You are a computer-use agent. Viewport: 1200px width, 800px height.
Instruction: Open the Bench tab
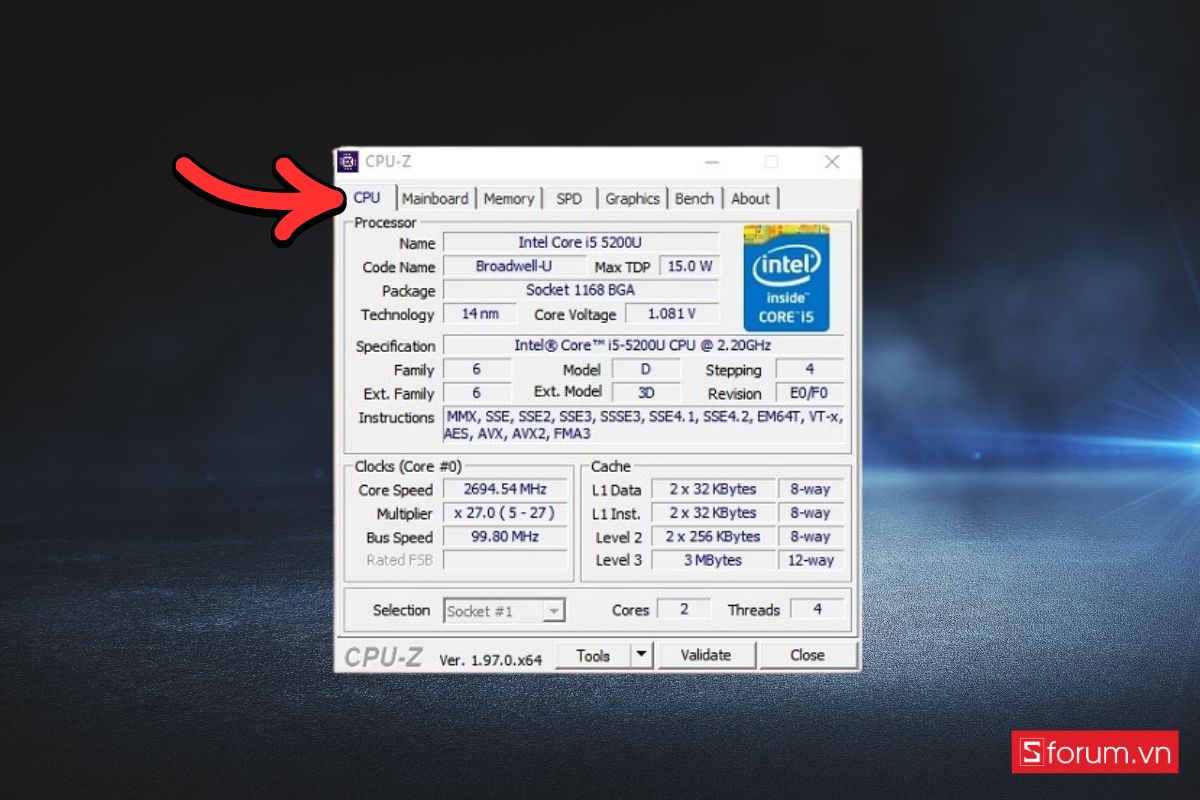coord(694,198)
